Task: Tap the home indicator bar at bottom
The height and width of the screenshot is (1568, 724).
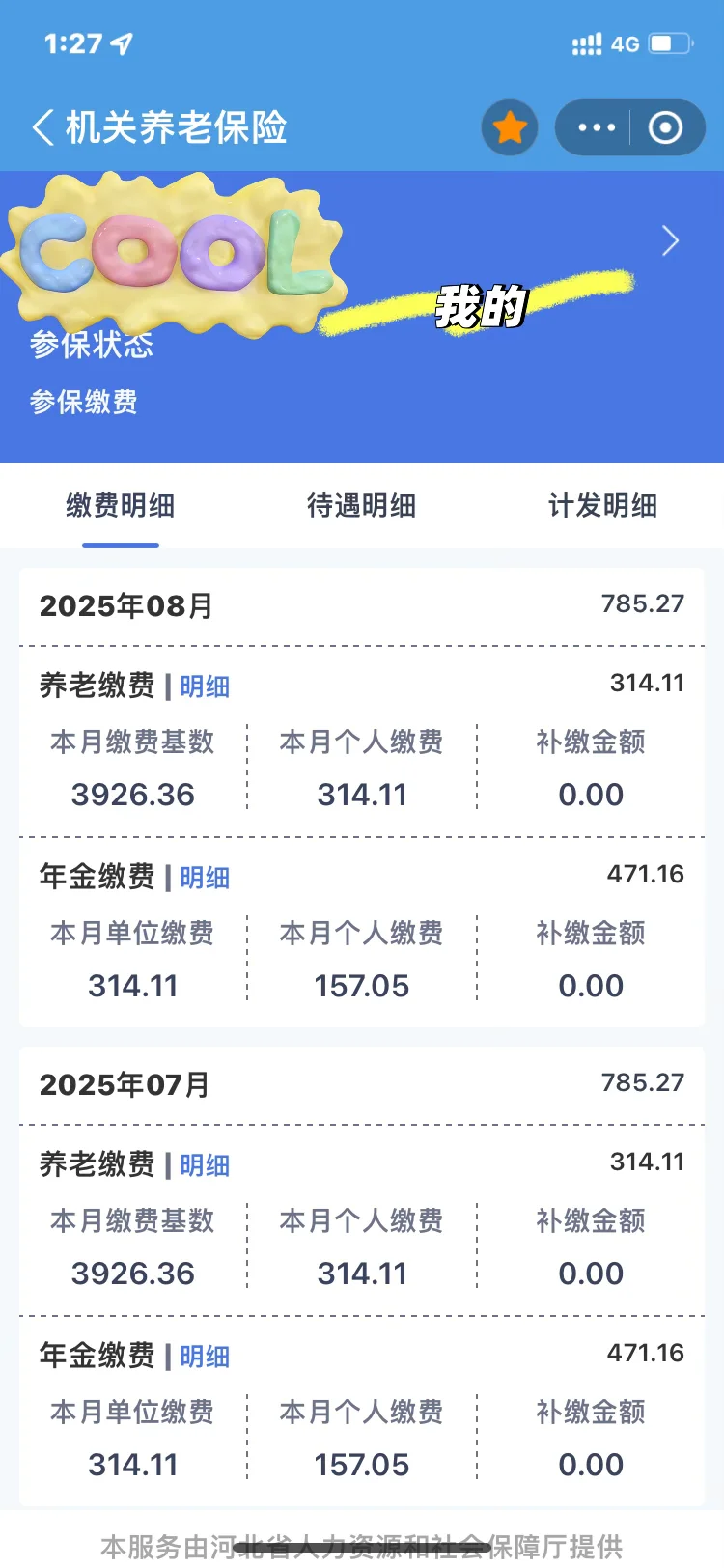Action: pyautogui.click(x=362, y=1548)
